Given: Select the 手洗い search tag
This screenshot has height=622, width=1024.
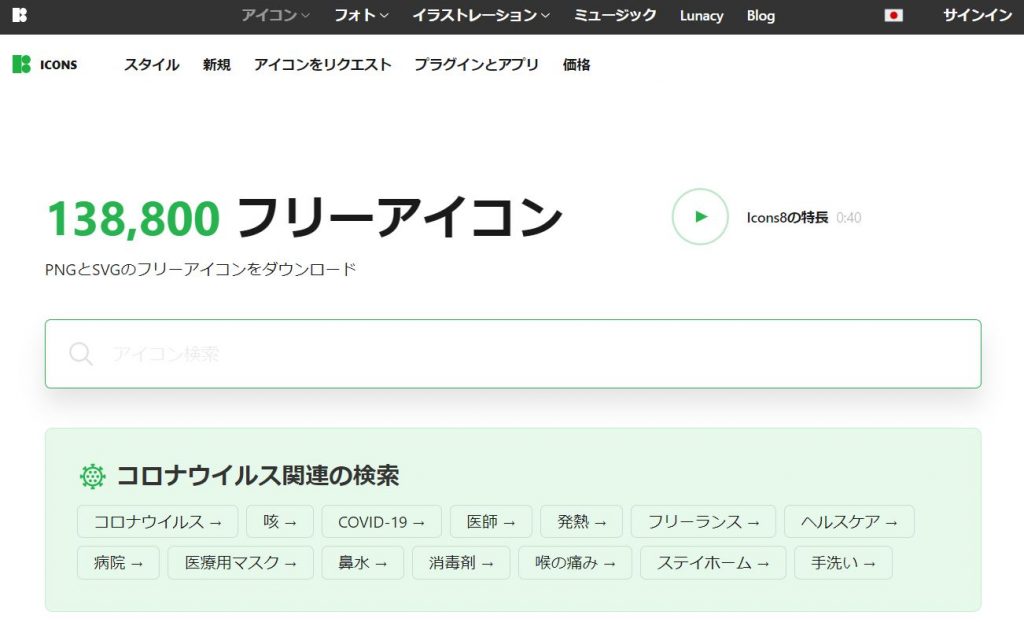Looking at the screenshot, I should [x=842, y=562].
